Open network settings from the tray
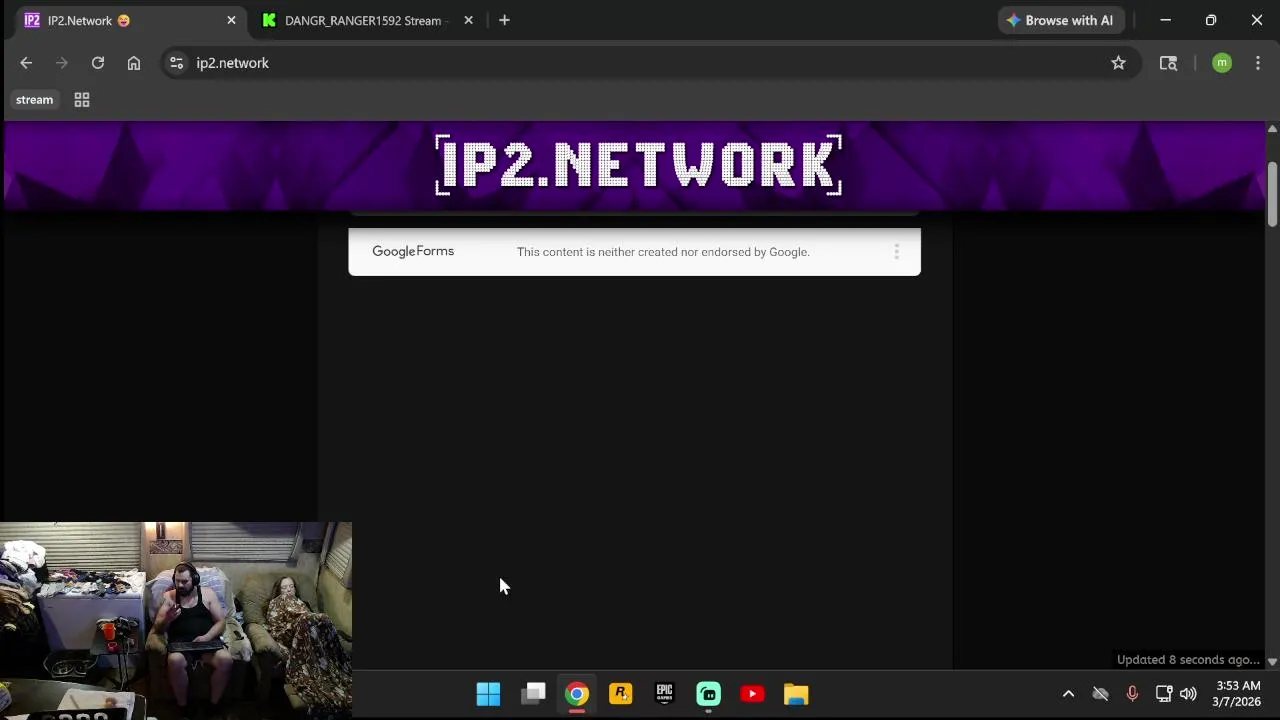 pos(1164,694)
